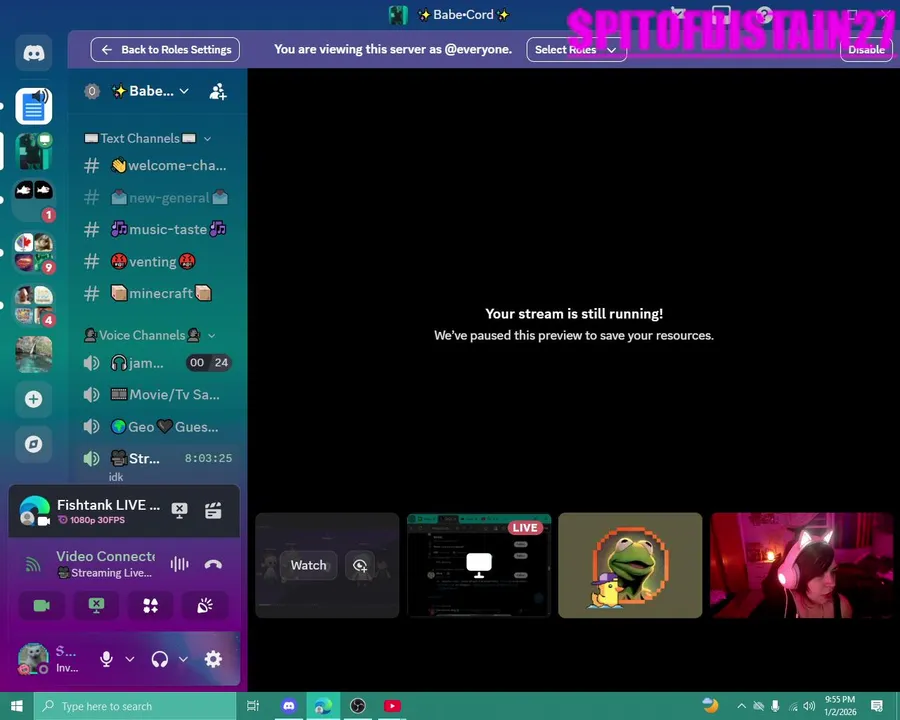Screen dimensions: 900x720
Task: Expand microphone input options chevron
Action: (130, 659)
